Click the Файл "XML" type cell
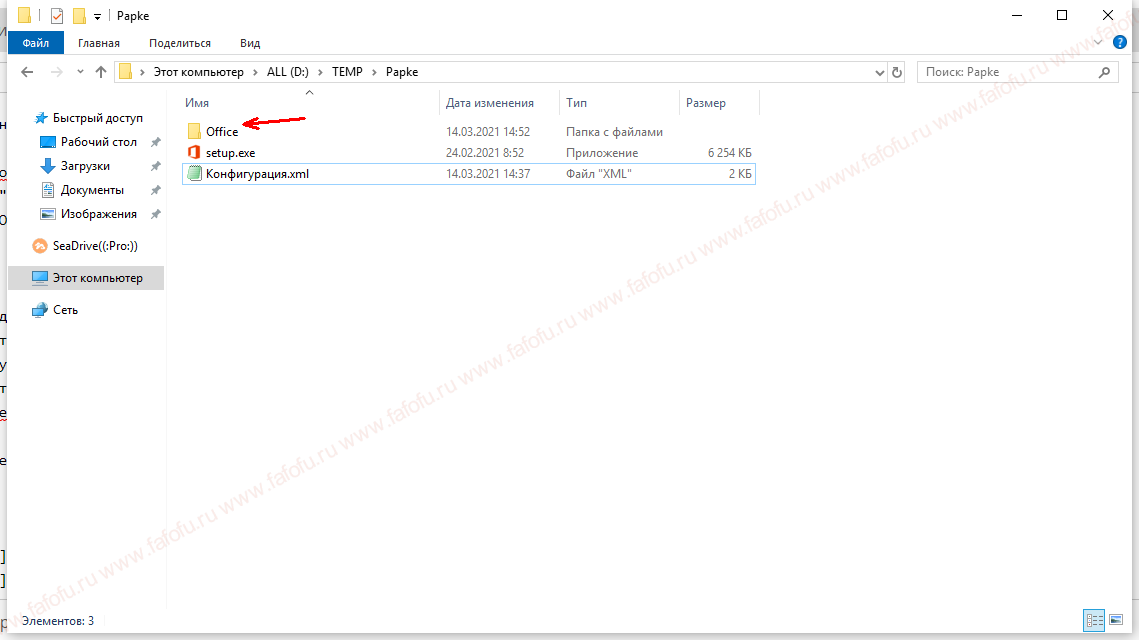 599,174
